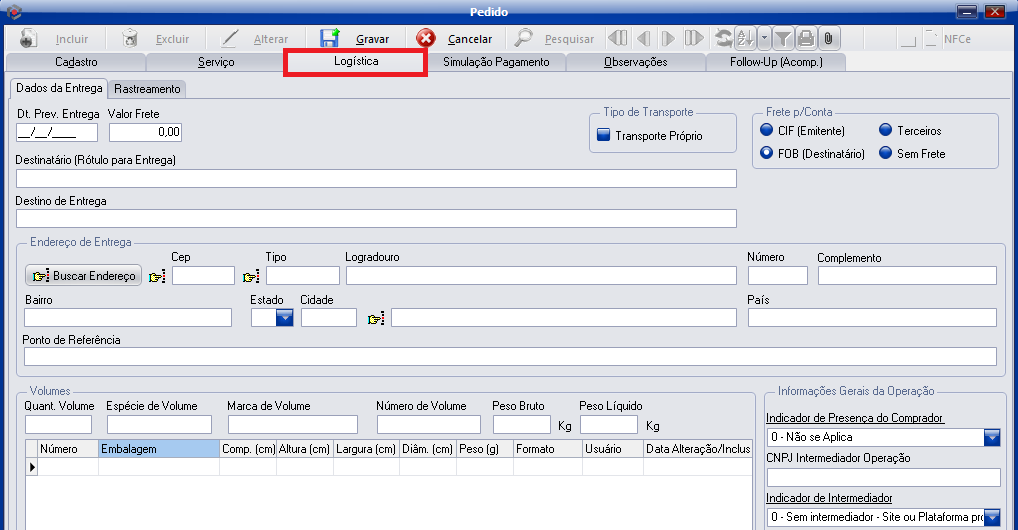This screenshot has width=1018, height=530.
Task: Open the Indicador de Intermediador dropdown
Action: click(992, 517)
